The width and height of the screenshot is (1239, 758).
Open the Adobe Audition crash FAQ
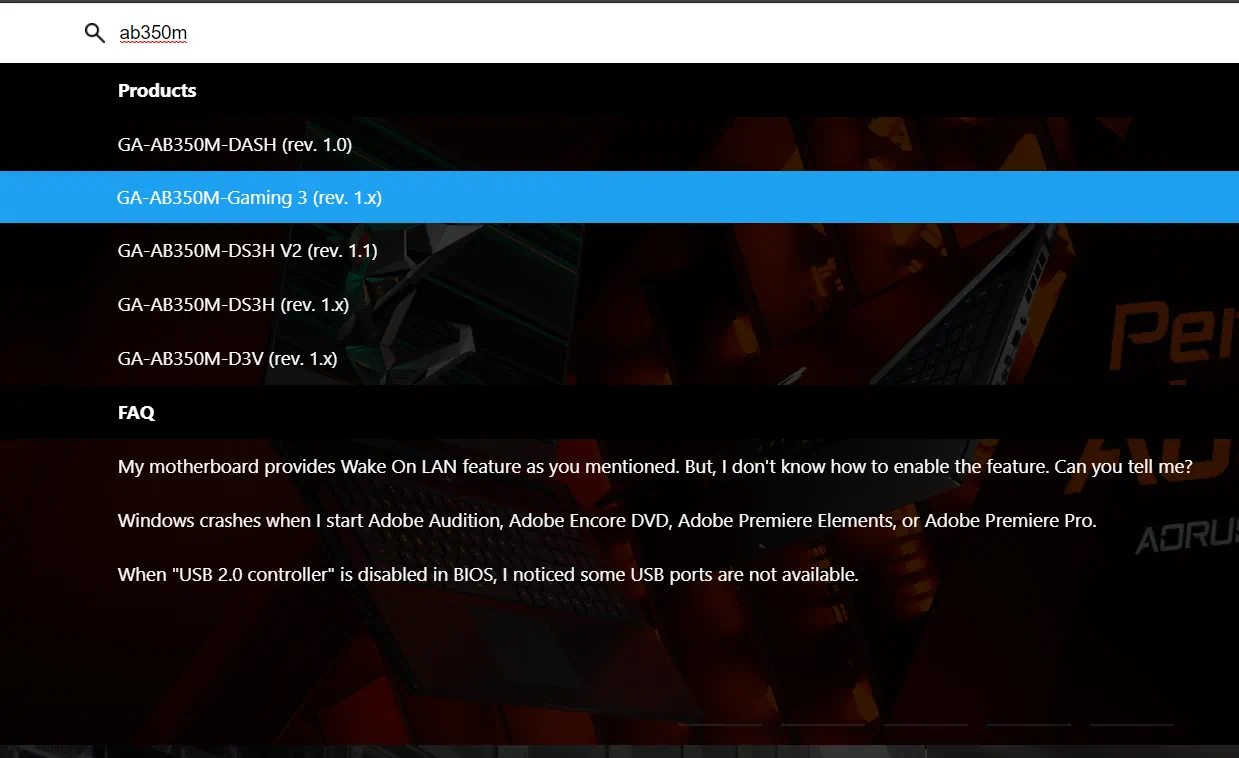(607, 520)
